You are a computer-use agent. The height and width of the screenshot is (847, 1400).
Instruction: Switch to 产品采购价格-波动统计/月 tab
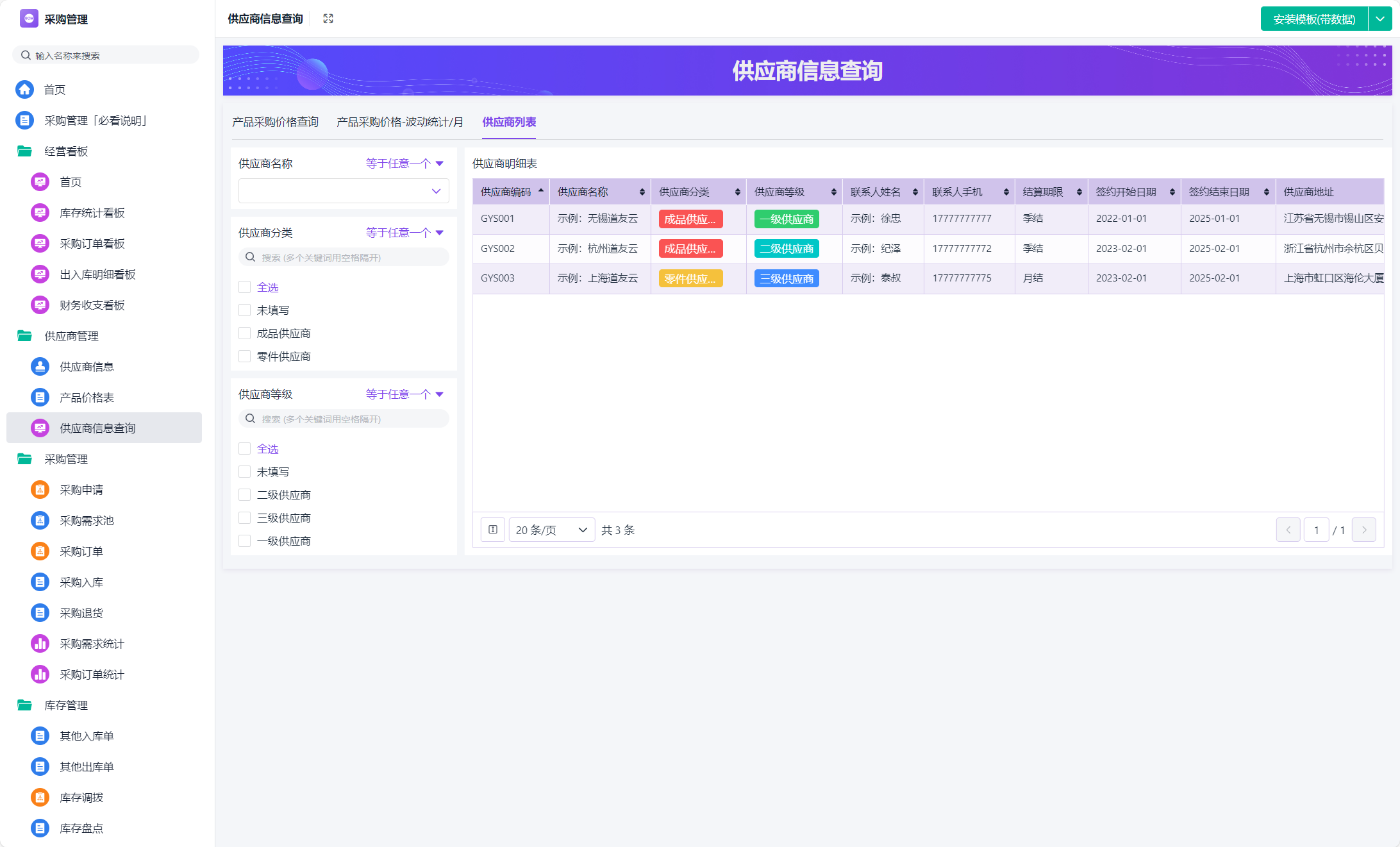pyautogui.click(x=399, y=122)
